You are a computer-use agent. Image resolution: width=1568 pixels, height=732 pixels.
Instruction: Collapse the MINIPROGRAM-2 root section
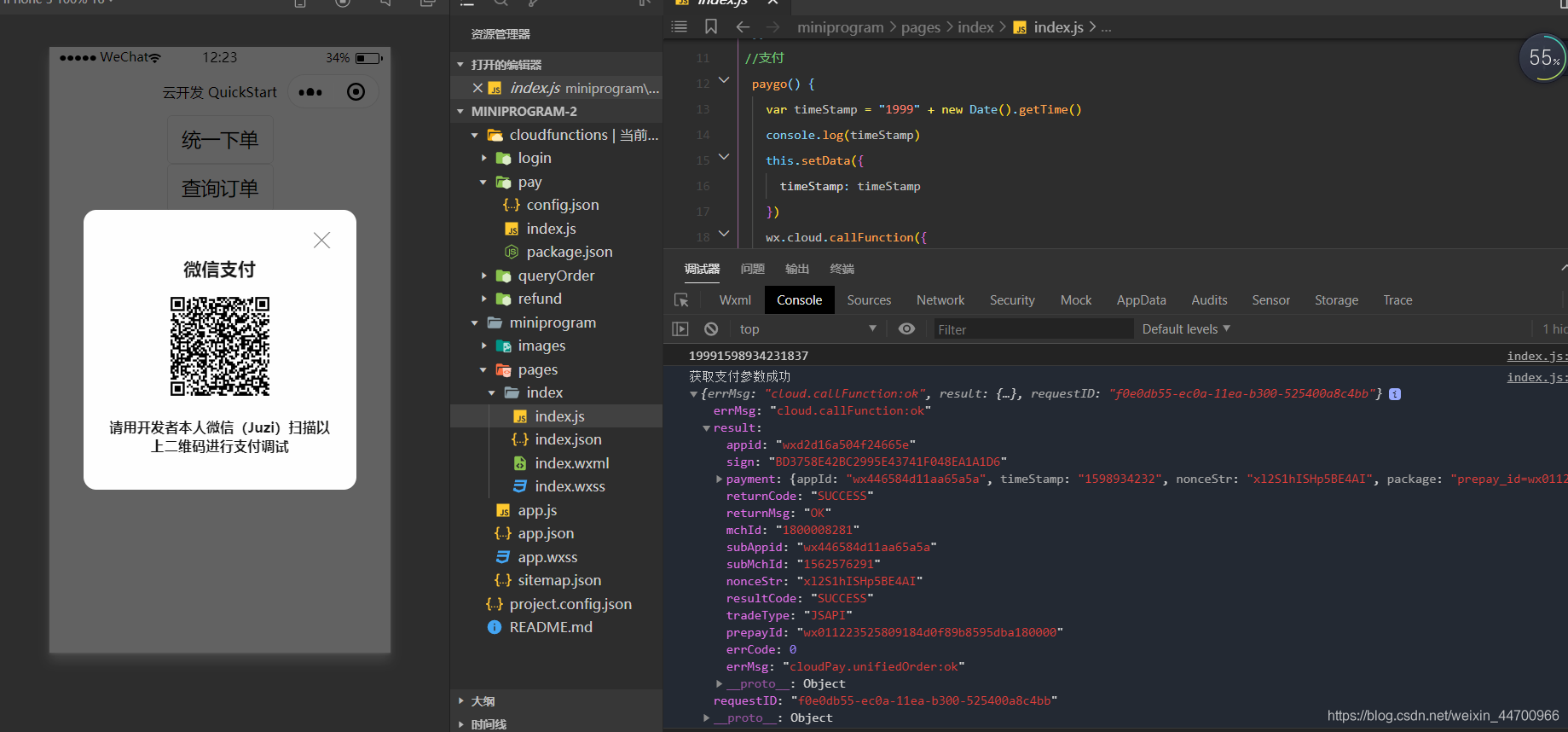tap(460, 112)
